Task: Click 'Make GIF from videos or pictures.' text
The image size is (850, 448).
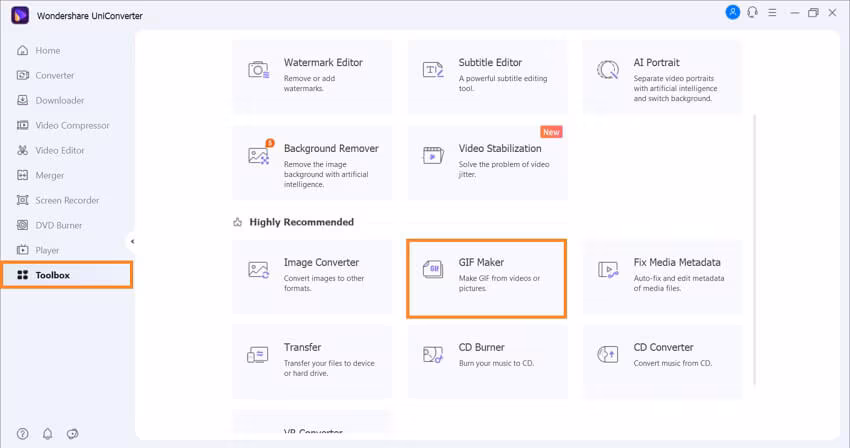Action: [499, 283]
